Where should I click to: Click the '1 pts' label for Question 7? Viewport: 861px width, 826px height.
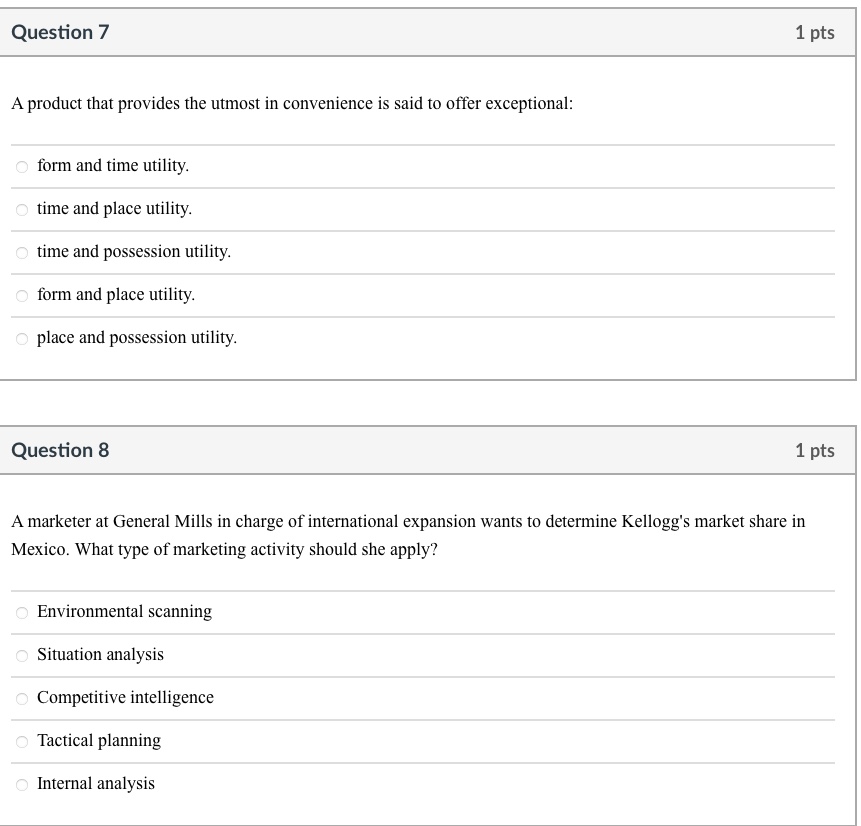pos(815,32)
